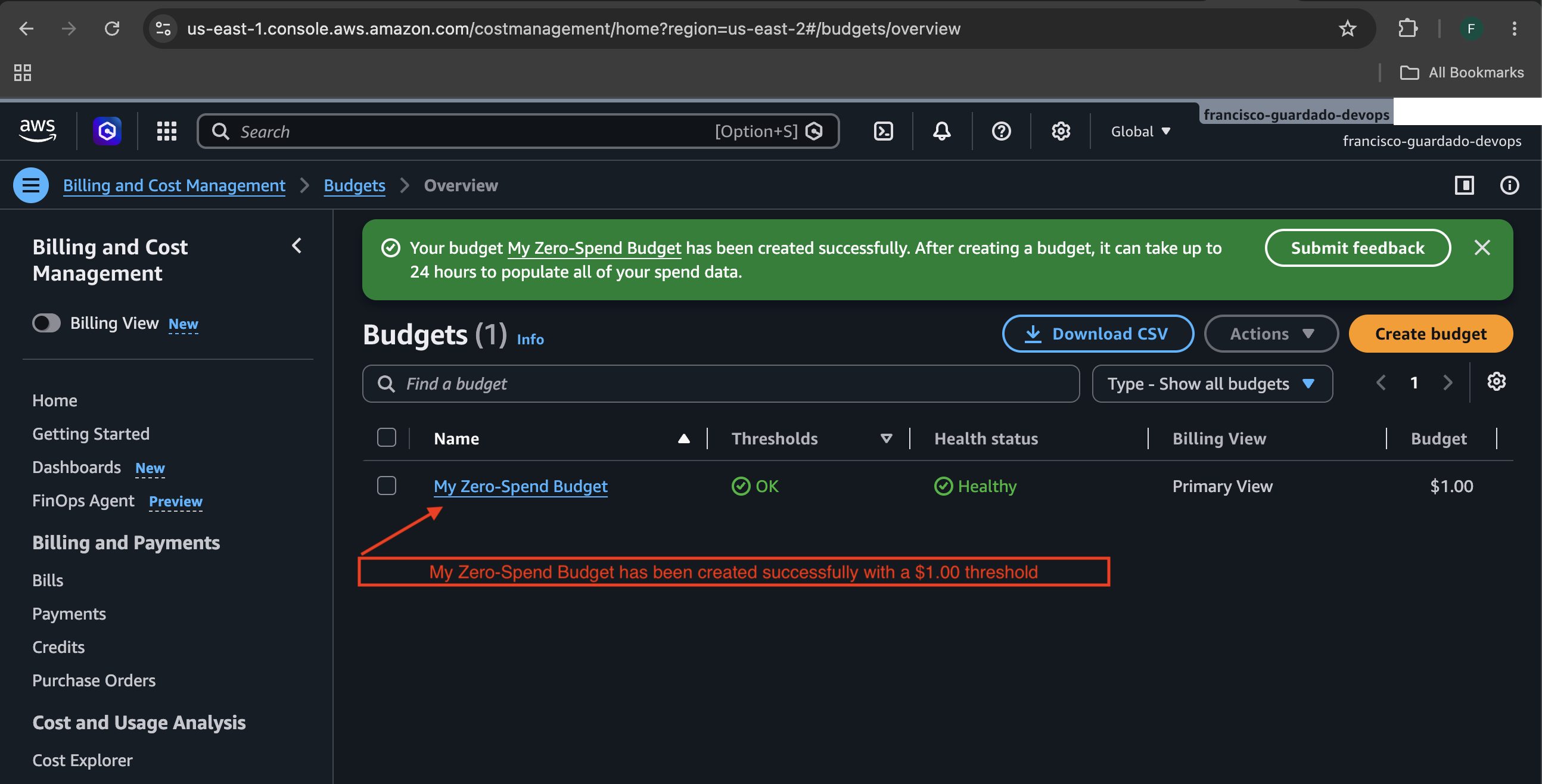This screenshot has height=784, width=1542.
Task: Open the Type - Show all budgets dropdown
Action: pos(1211,384)
